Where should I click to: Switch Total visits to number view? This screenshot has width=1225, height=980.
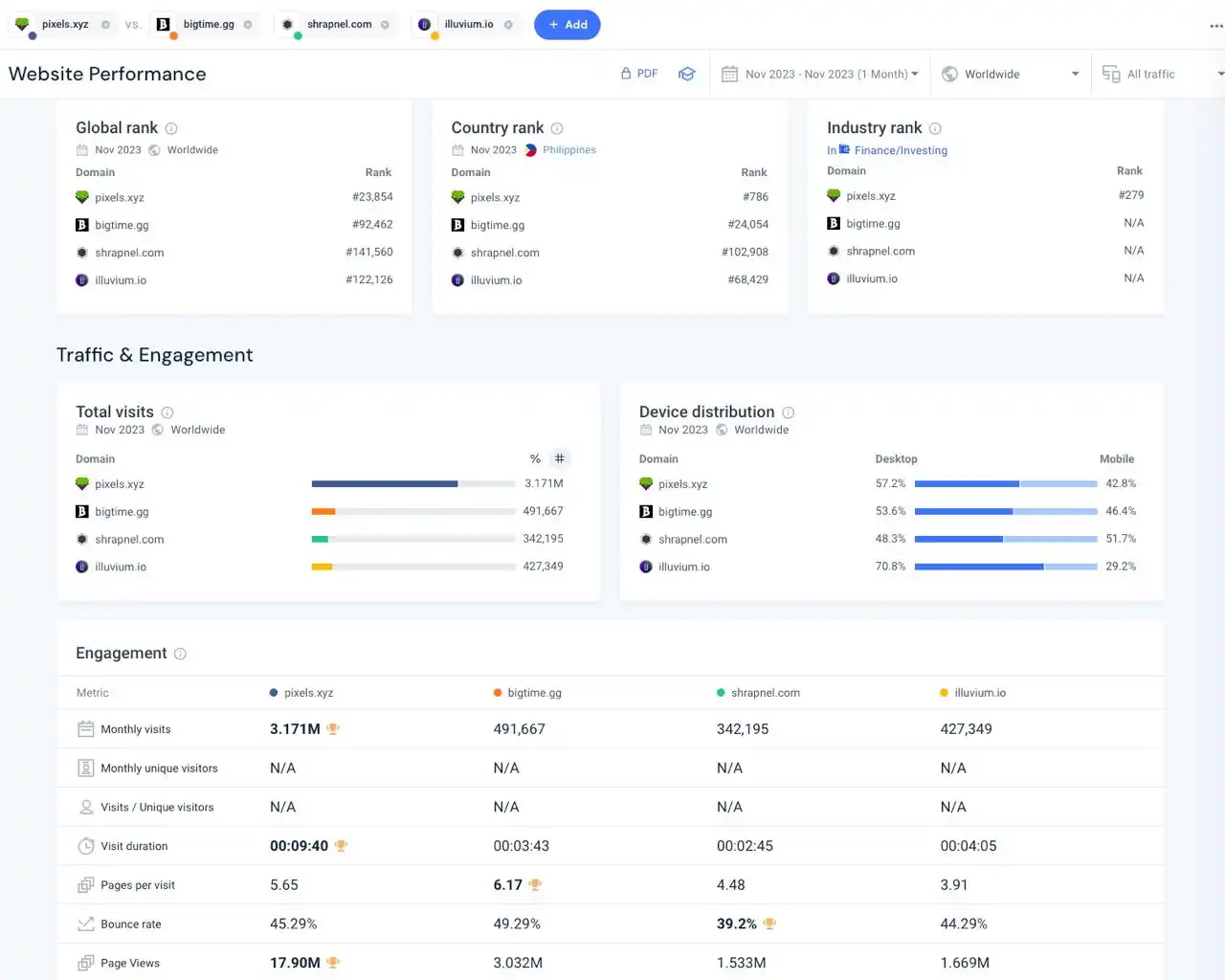click(560, 458)
